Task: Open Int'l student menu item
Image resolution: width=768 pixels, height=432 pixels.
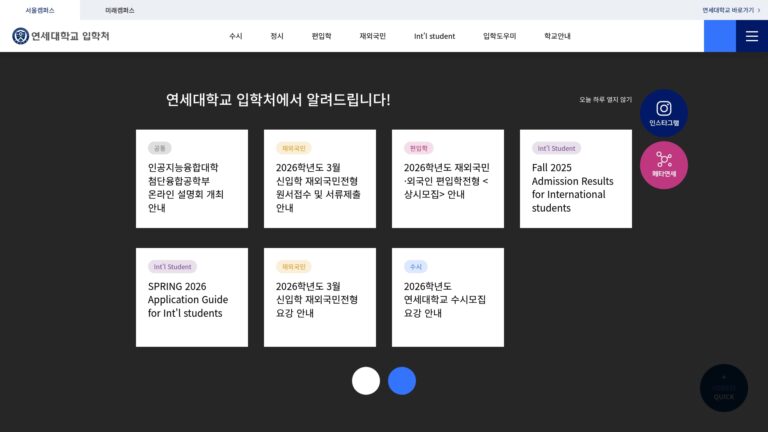Action: coord(434,36)
